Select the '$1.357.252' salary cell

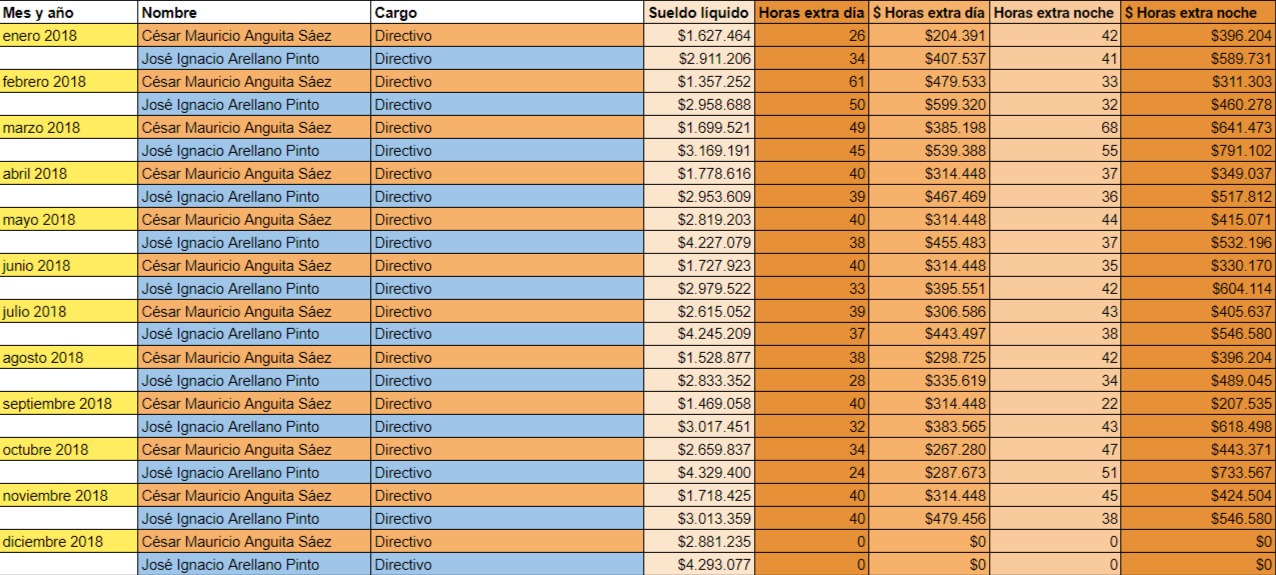pyautogui.click(x=699, y=82)
